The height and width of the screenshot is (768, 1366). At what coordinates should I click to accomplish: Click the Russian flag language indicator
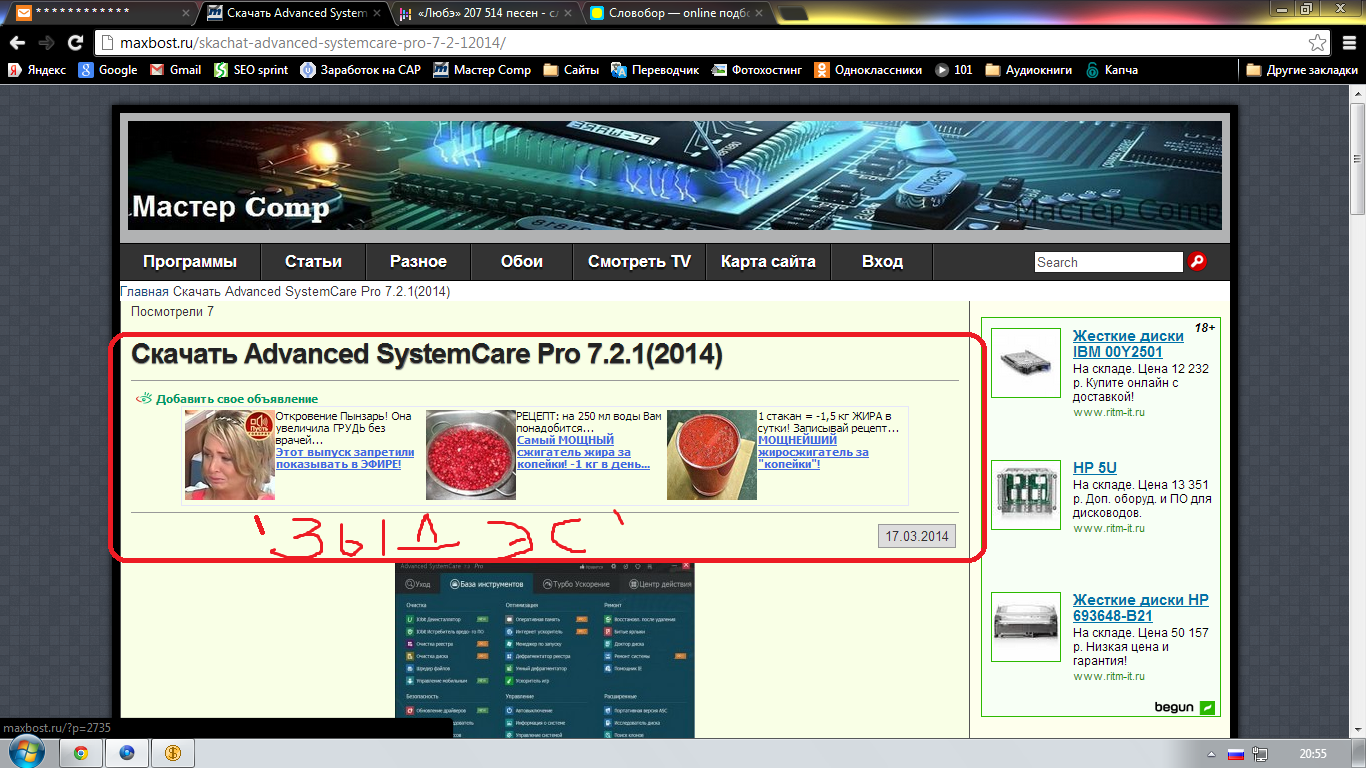(1235, 753)
